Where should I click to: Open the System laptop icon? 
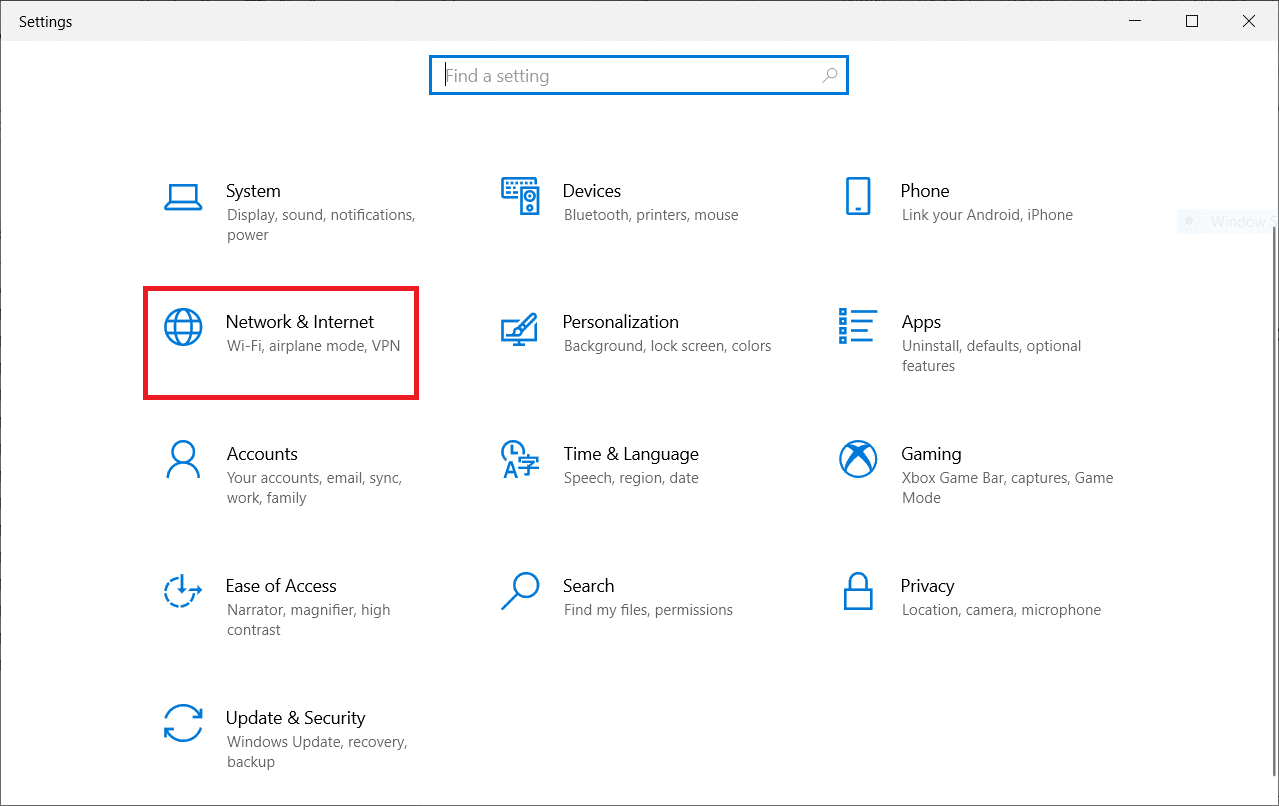click(183, 198)
